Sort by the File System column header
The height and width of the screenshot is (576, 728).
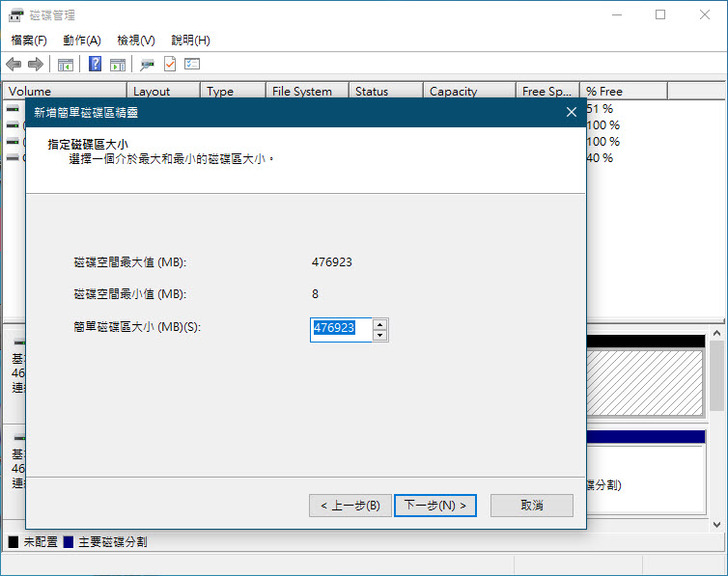[307, 91]
